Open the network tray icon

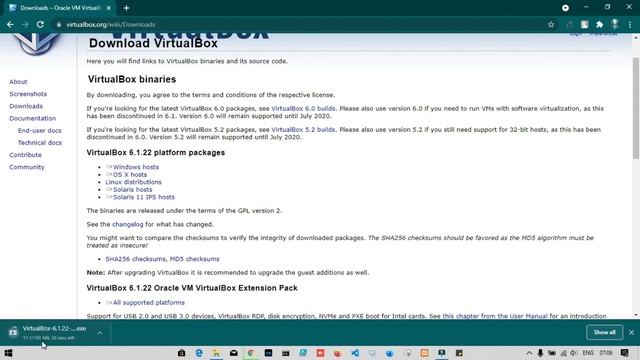click(563, 353)
